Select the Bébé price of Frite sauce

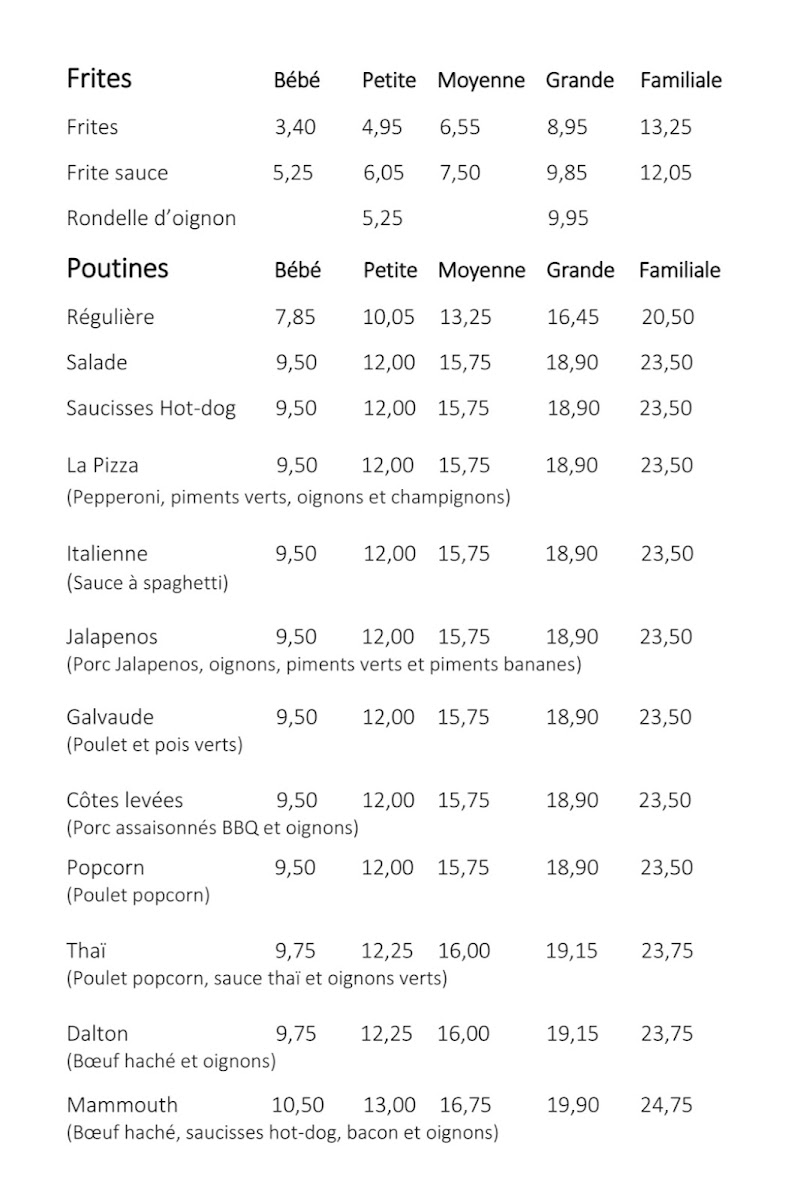tap(293, 173)
